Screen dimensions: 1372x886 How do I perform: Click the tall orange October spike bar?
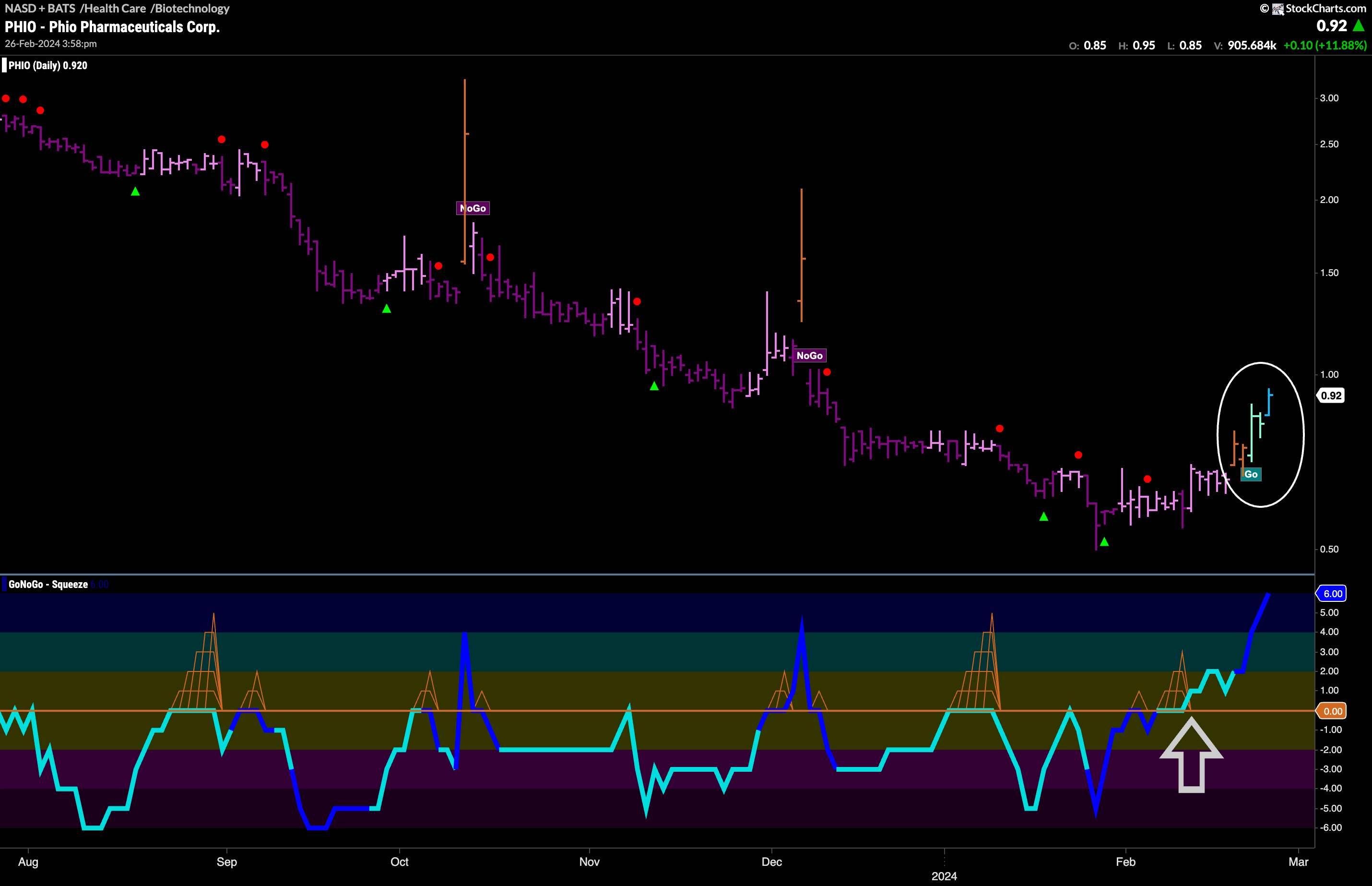465,171
